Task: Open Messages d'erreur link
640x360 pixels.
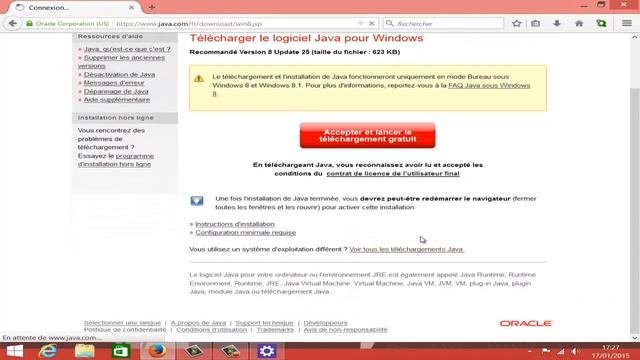Action: (114, 83)
